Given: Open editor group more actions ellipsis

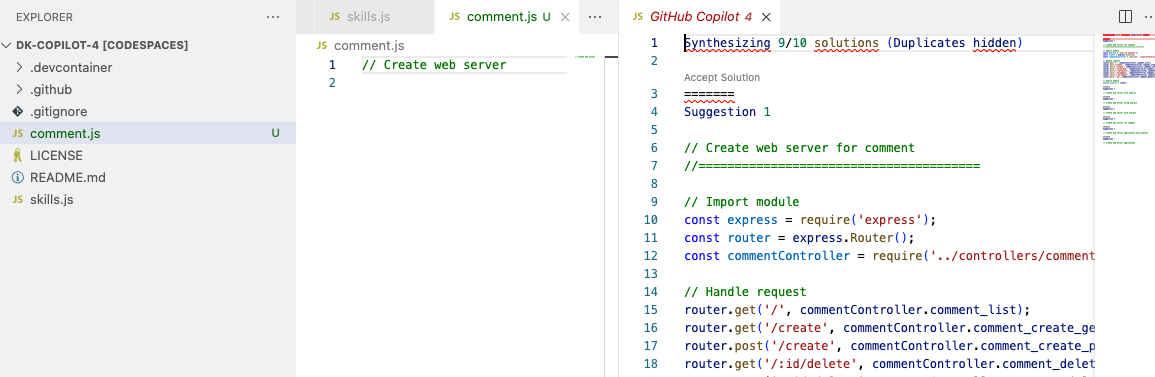Looking at the screenshot, I should (x=596, y=16).
